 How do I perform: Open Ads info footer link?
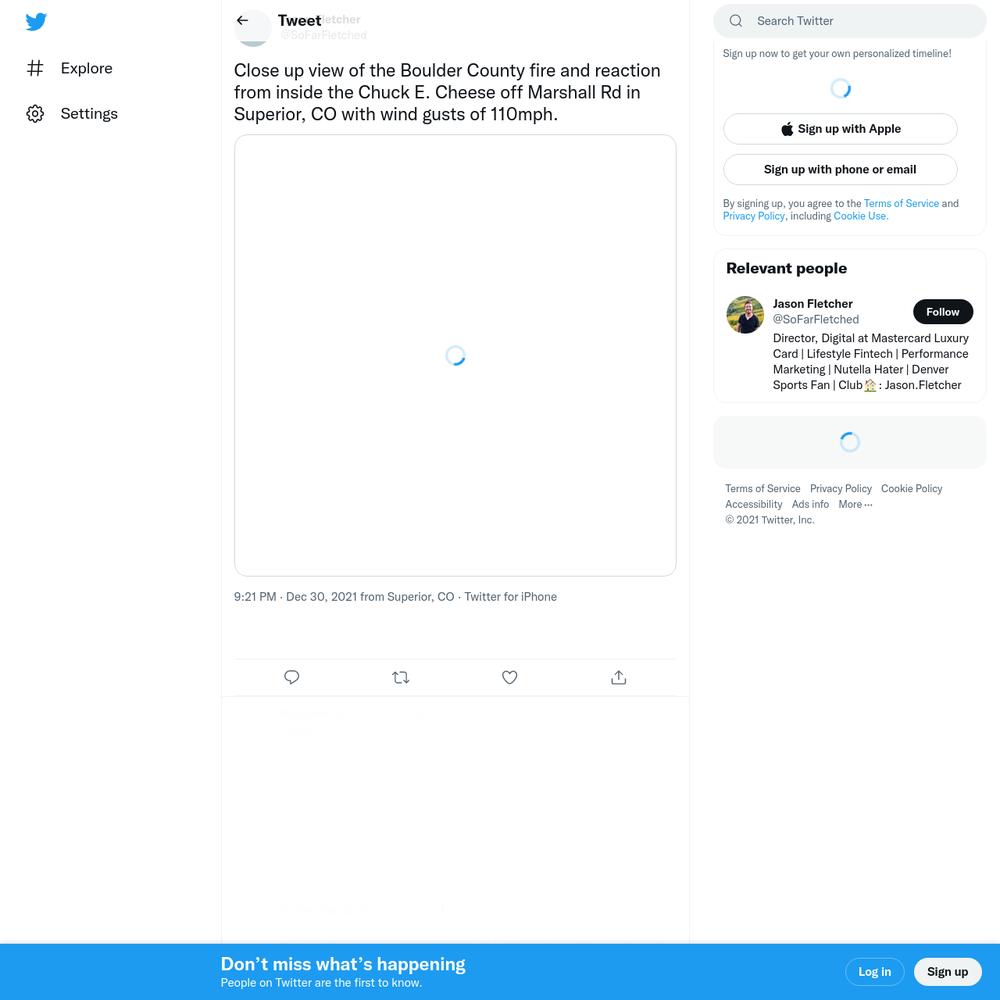[x=810, y=504]
